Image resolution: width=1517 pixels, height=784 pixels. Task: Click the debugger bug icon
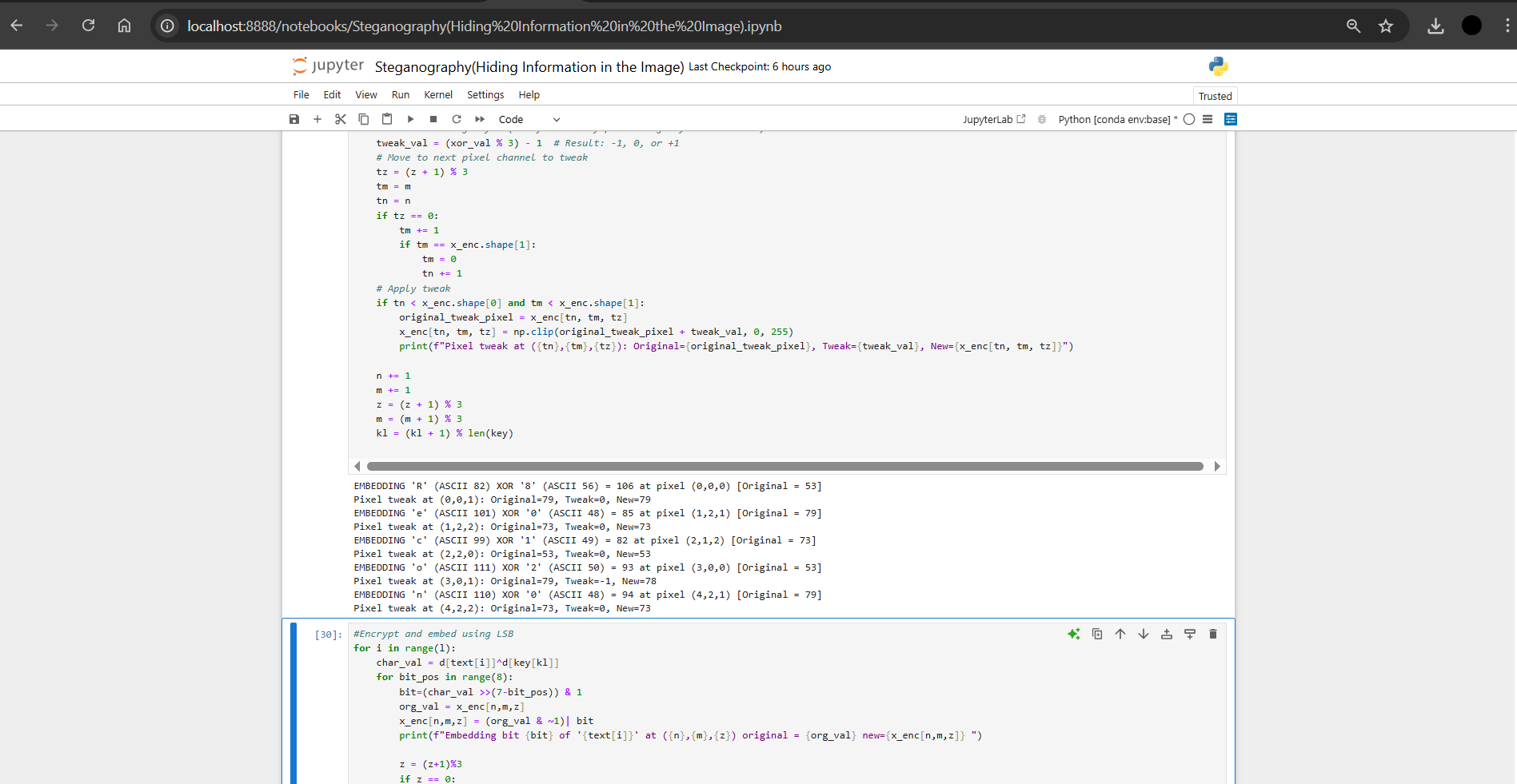pyautogui.click(x=1042, y=119)
